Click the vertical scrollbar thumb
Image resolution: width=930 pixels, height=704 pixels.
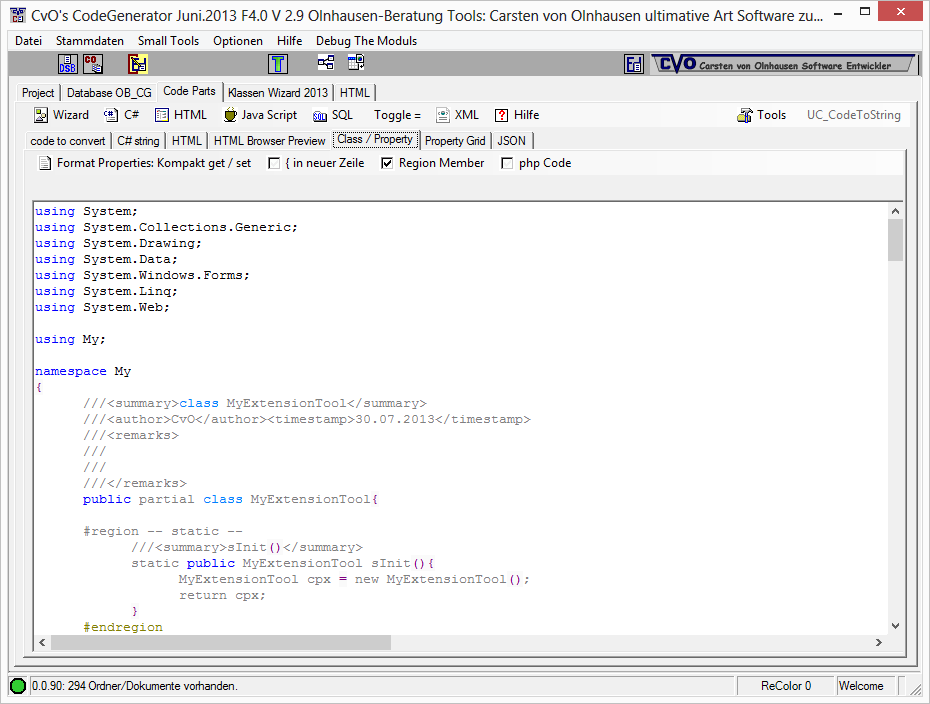pyautogui.click(x=896, y=240)
